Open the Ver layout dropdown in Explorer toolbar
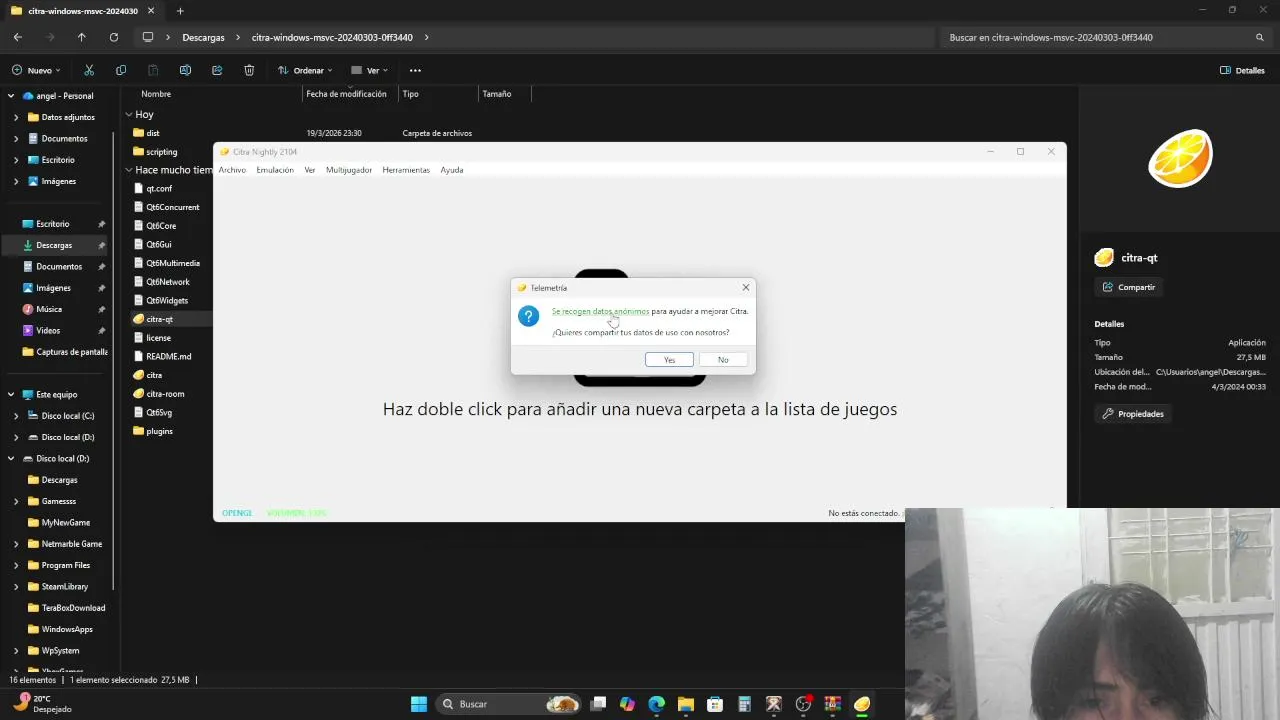This screenshot has width=1280, height=720. (369, 70)
